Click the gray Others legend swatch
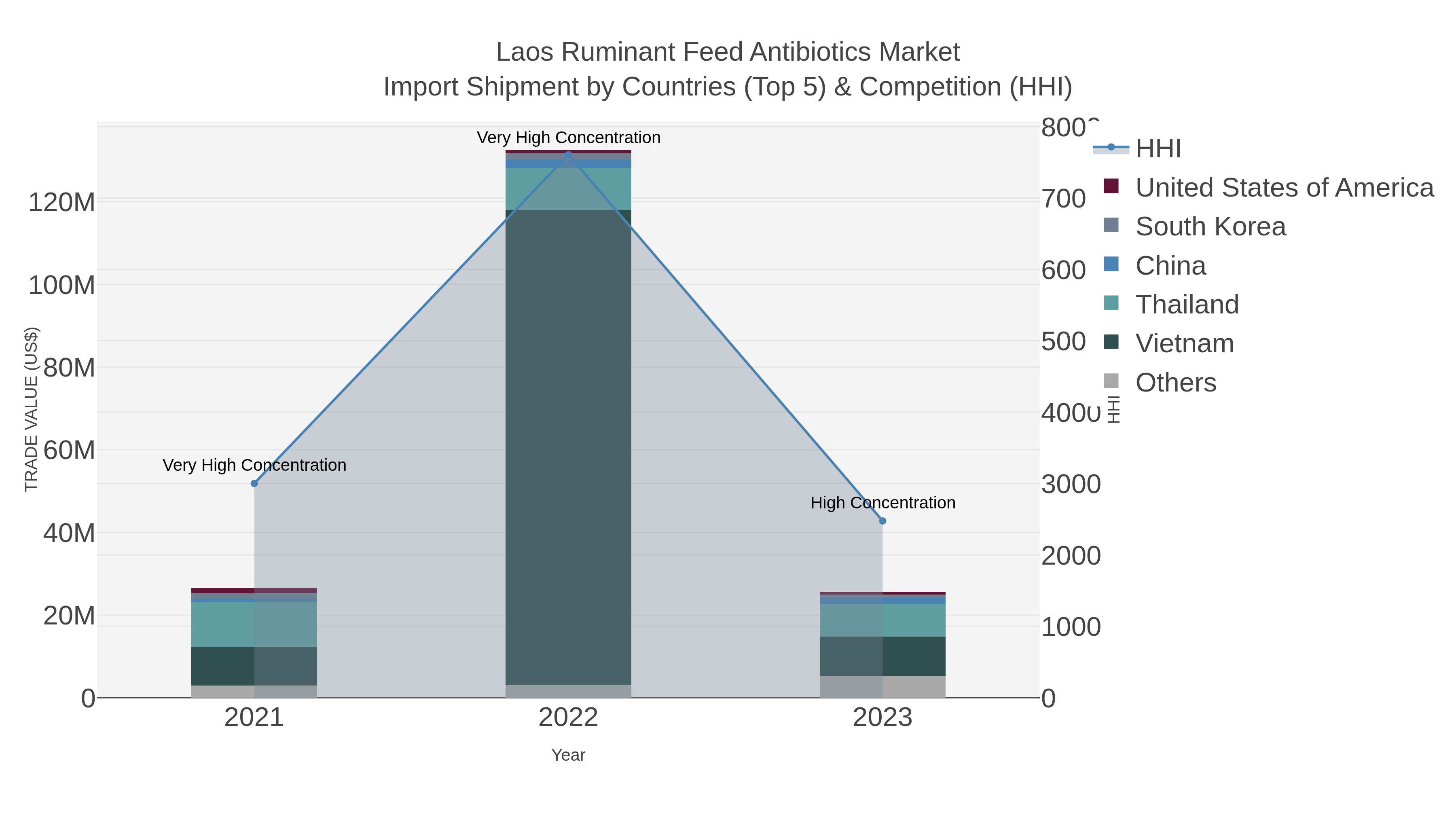1456x819 pixels. [x=1111, y=381]
